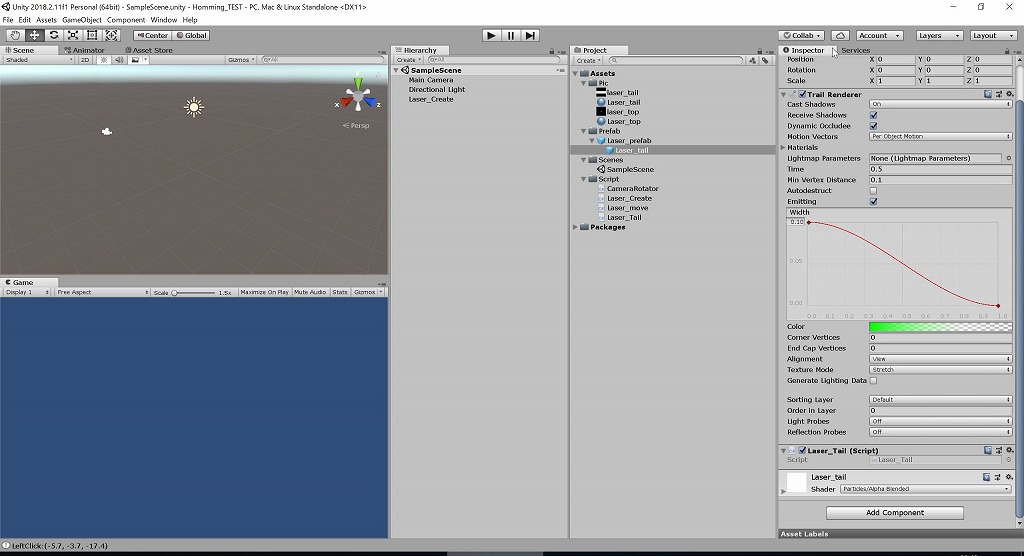
Task: Select the Hand tool
Action: click(15, 35)
